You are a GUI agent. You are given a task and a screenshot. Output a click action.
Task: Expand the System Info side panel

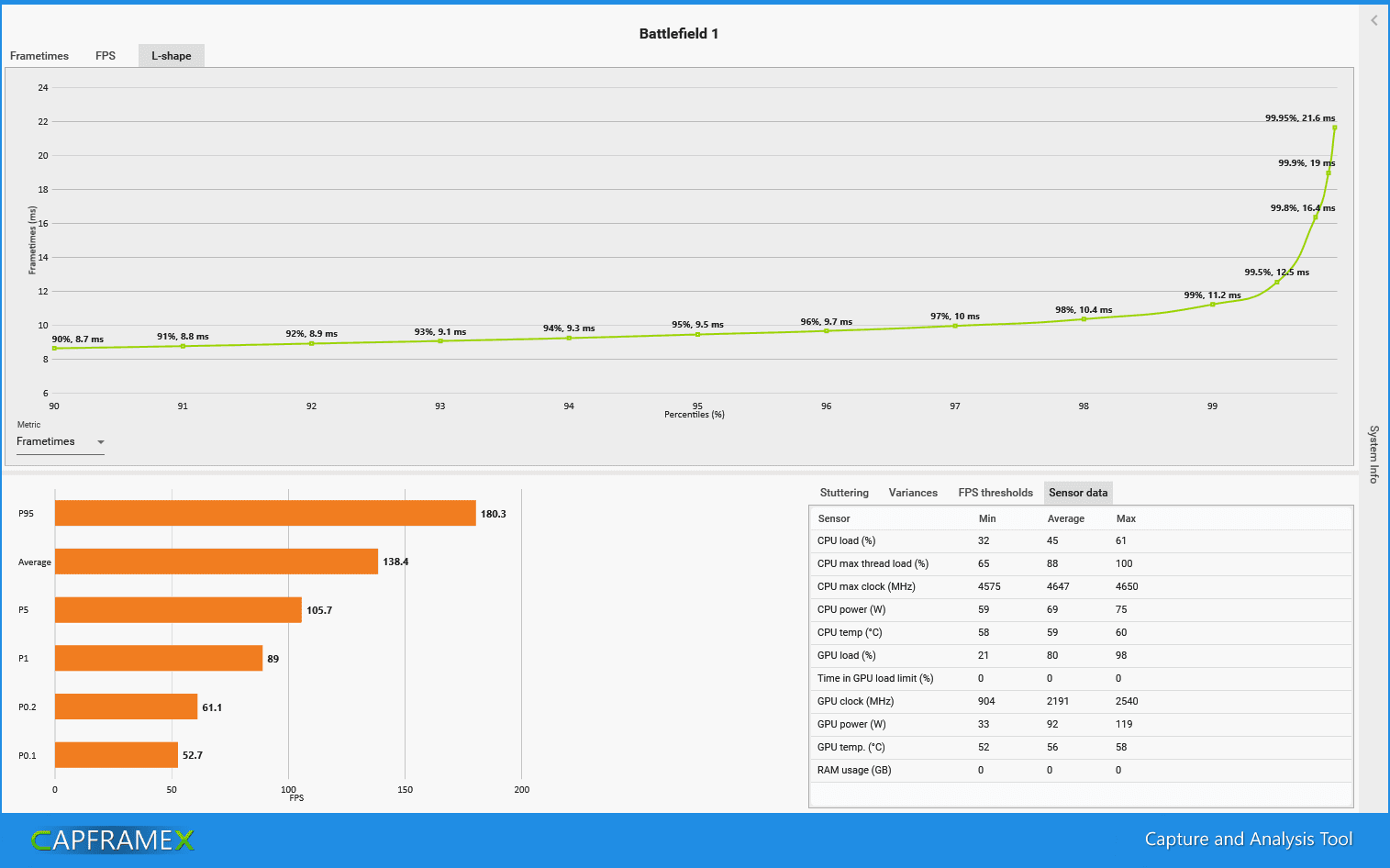point(1373,454)
